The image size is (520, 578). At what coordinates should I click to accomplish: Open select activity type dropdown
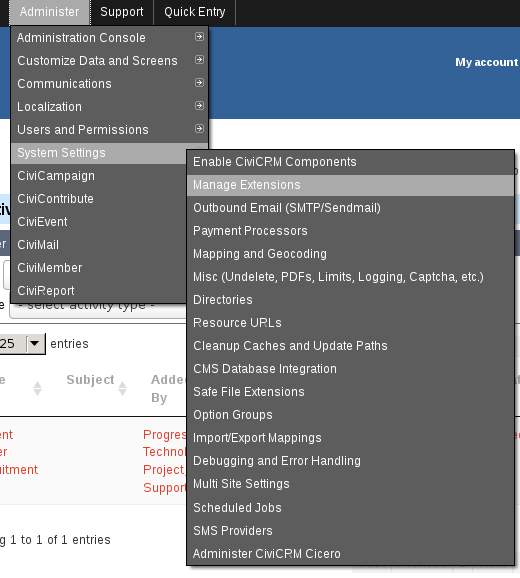pyautogui.click(x=98, y=310)
